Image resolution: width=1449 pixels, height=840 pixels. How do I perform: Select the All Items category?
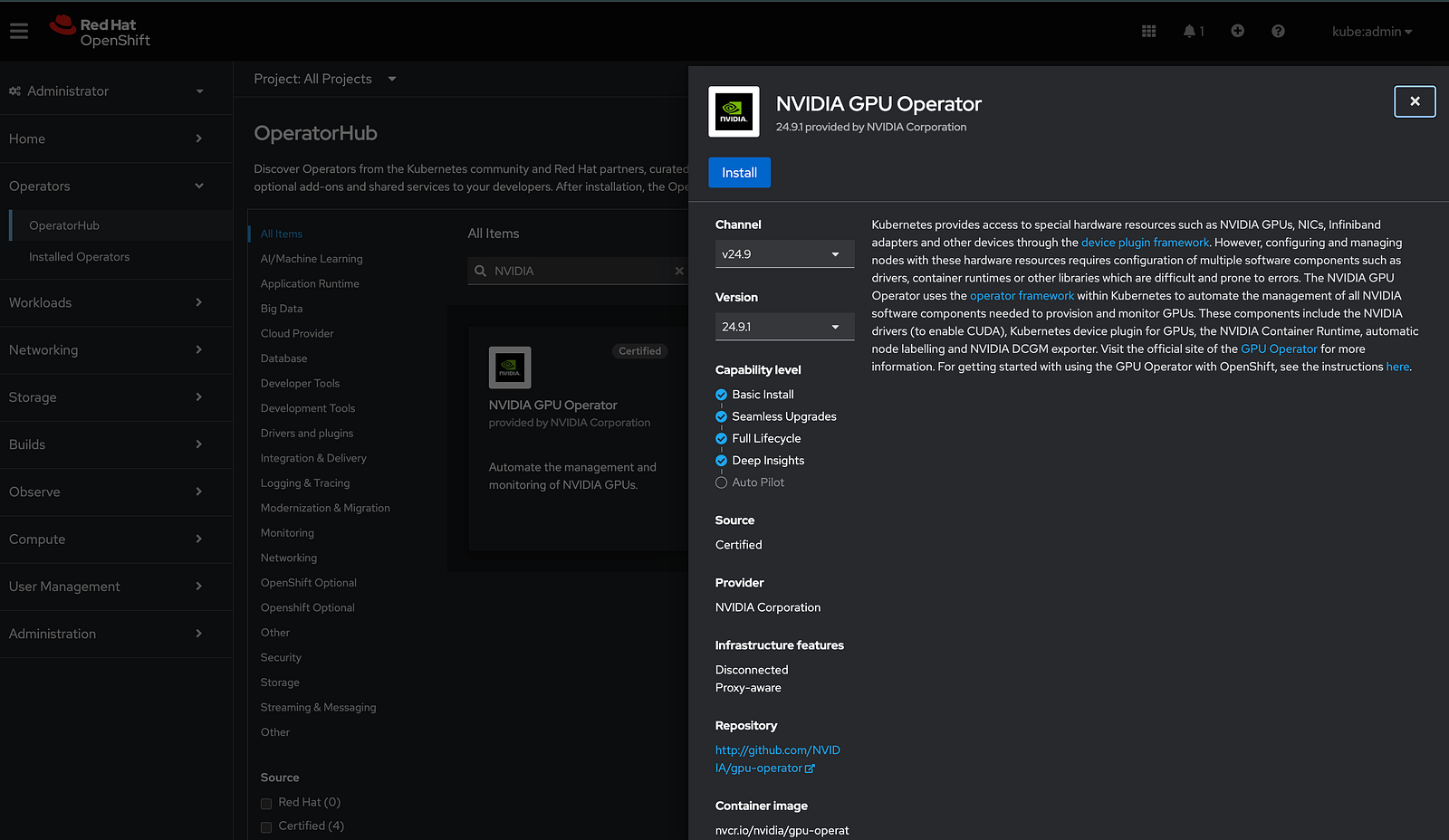click(282, 234)
